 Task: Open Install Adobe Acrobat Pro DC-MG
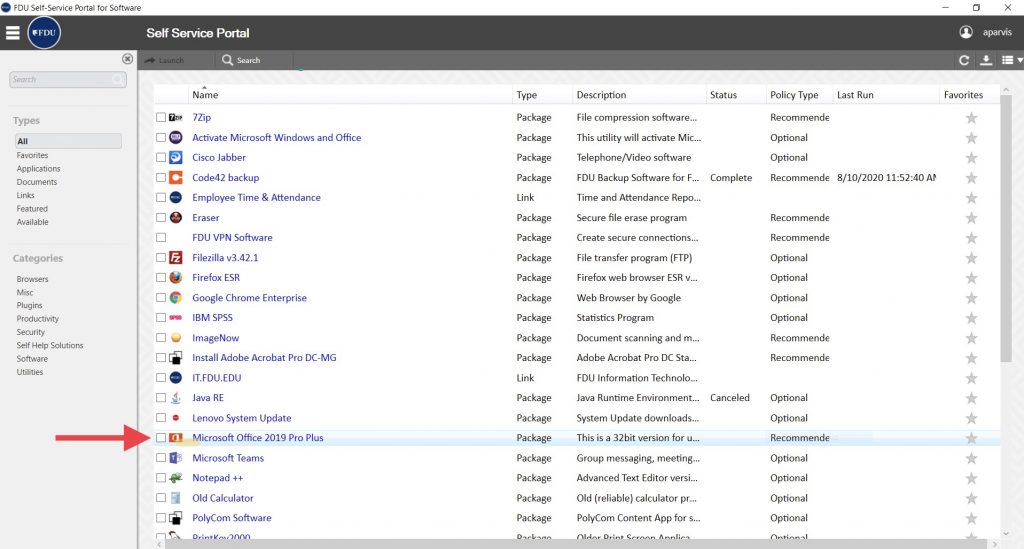(x=264, y=358)
